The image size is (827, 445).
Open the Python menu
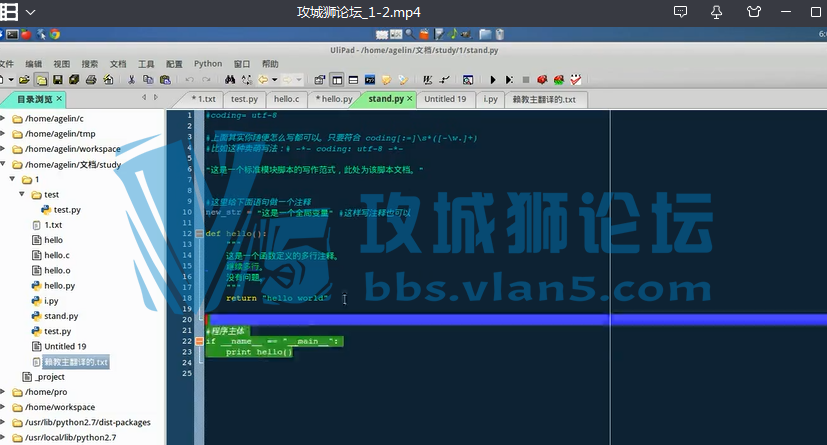coord(208,64)
